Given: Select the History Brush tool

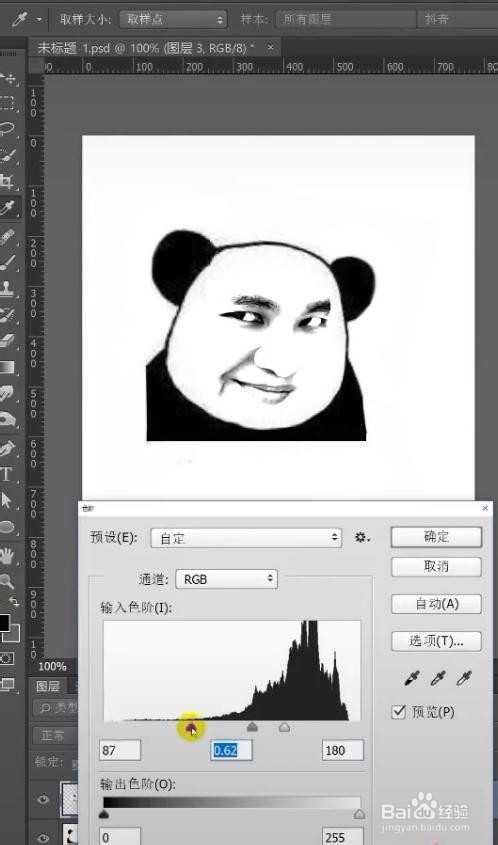Looking at the screenshot, I should [8, 314].
